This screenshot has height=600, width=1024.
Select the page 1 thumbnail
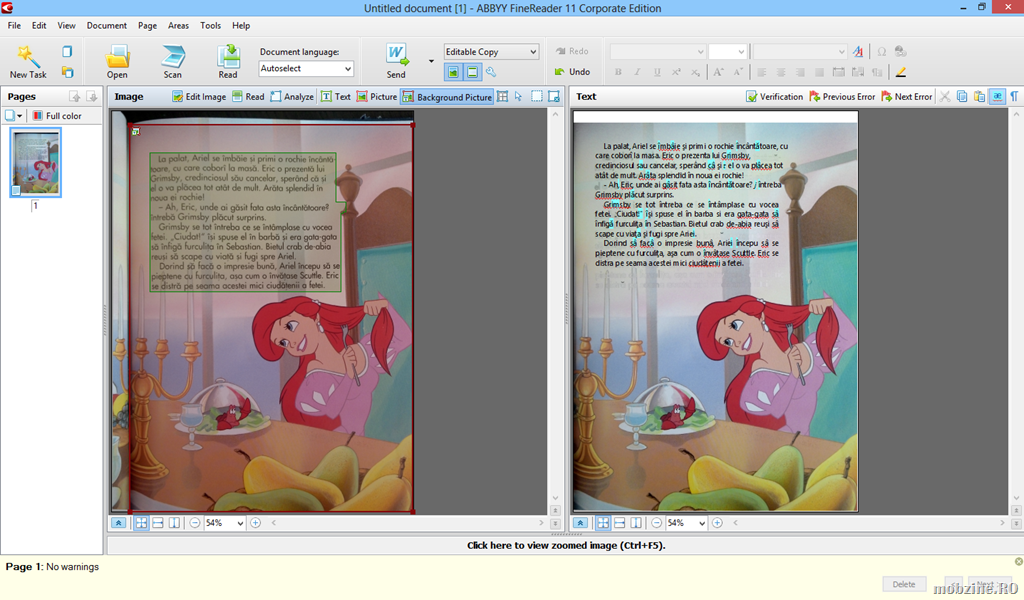tap(35, 162)
